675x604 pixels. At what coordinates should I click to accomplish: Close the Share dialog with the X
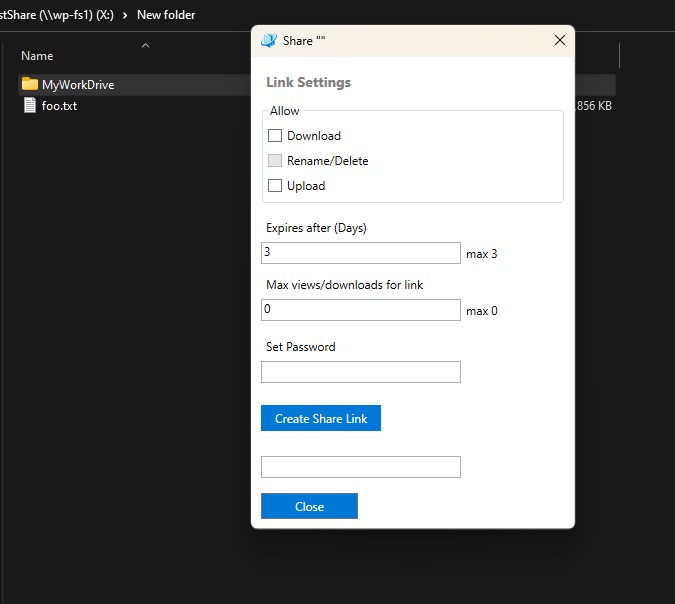(559, 40)
